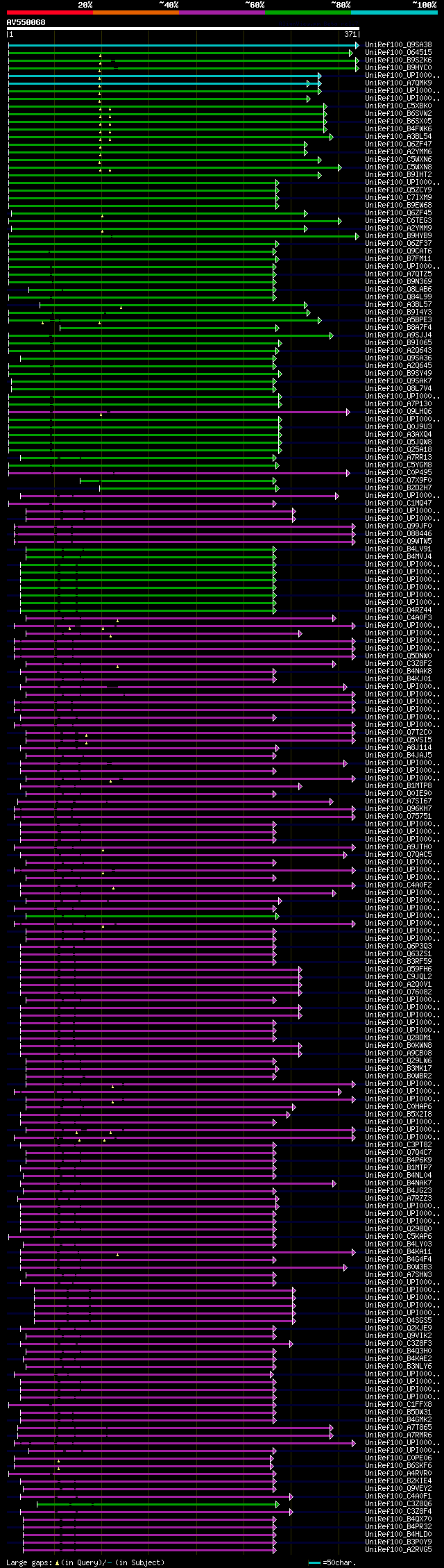Open hit UniRef100_Q9WTW5
The height and width of the screenshot is (1568, 444).
[x=398, y=541]
